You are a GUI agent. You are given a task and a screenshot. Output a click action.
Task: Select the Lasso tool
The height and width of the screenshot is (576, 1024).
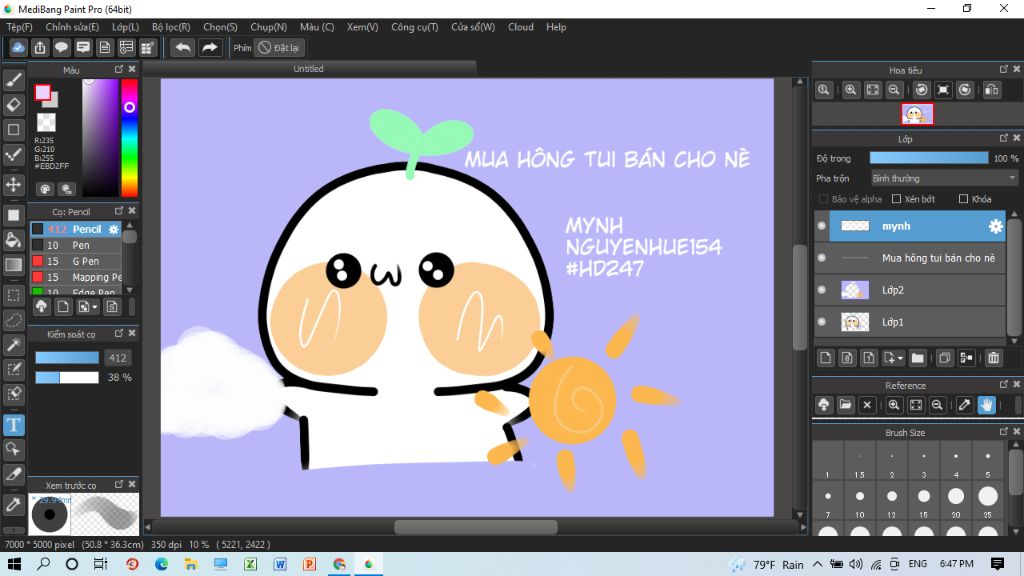pyautogui.click(x=14, y=320)
